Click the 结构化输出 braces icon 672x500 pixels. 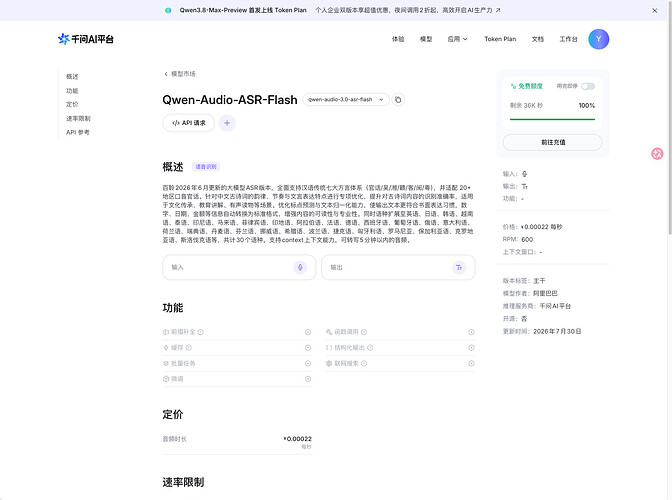[329, 347]
